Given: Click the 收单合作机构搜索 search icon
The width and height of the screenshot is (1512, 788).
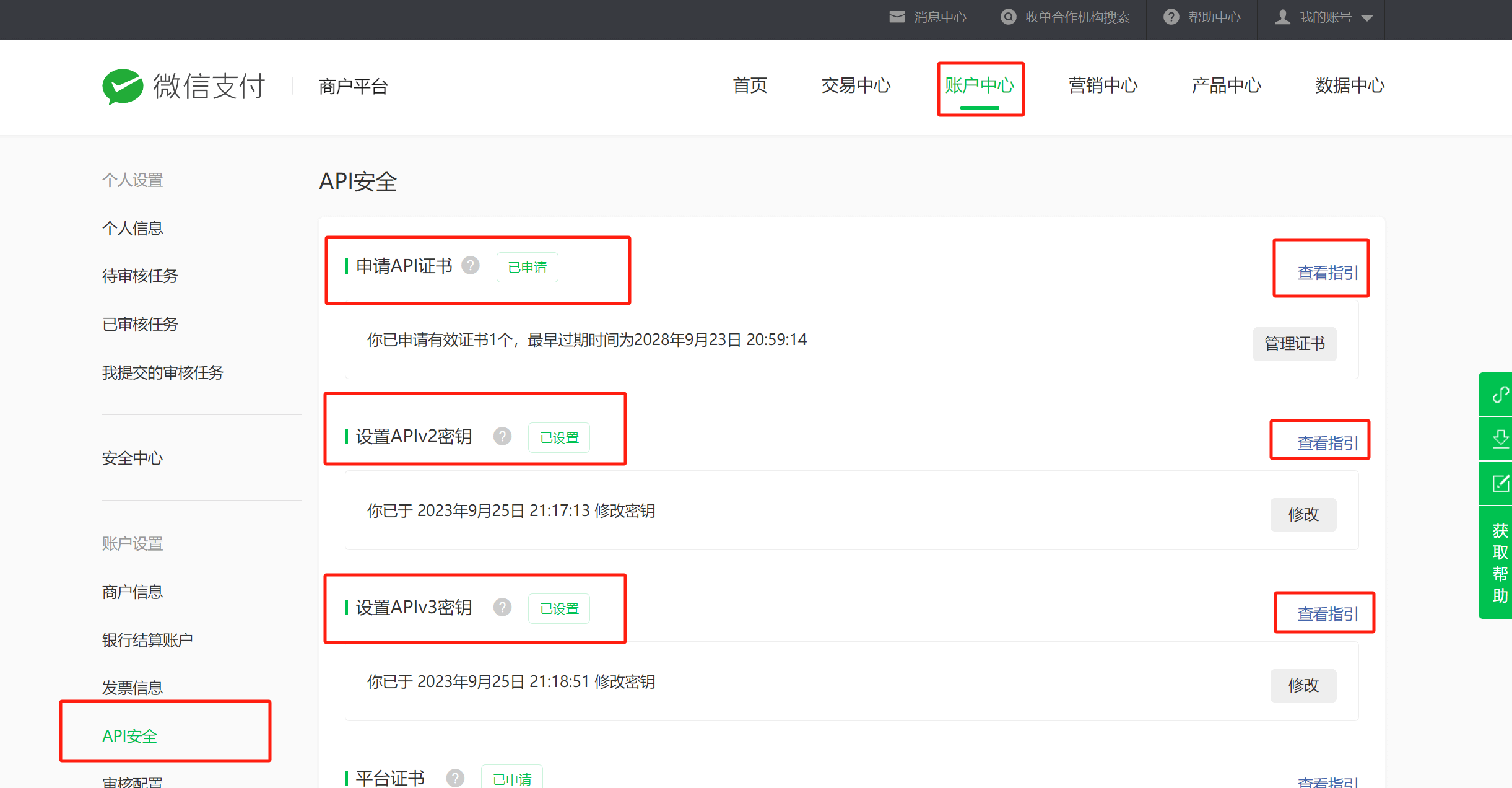Looking at the screenshot, I should click(1009, 17).
